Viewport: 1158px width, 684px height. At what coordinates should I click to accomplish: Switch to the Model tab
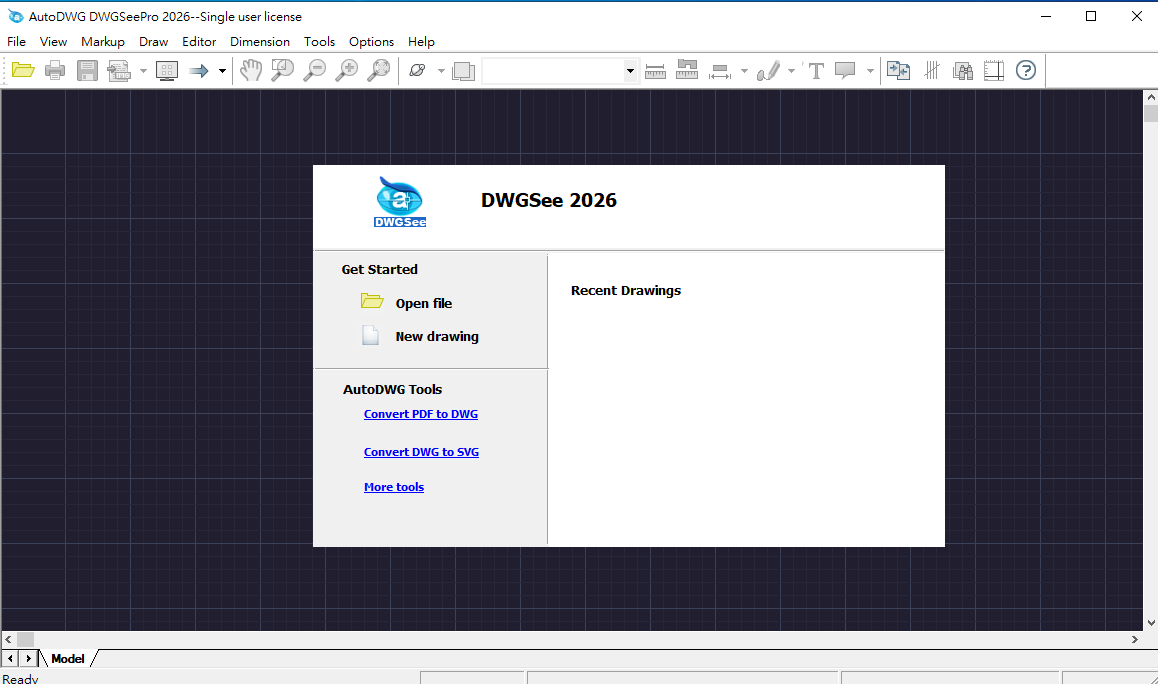[68, 659]
